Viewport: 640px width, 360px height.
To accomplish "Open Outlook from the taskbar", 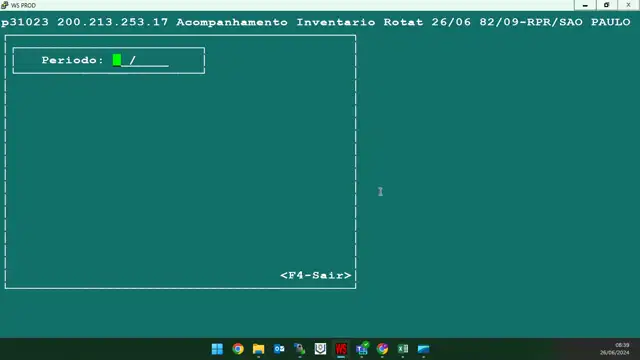I will click(x=279, y=349).
